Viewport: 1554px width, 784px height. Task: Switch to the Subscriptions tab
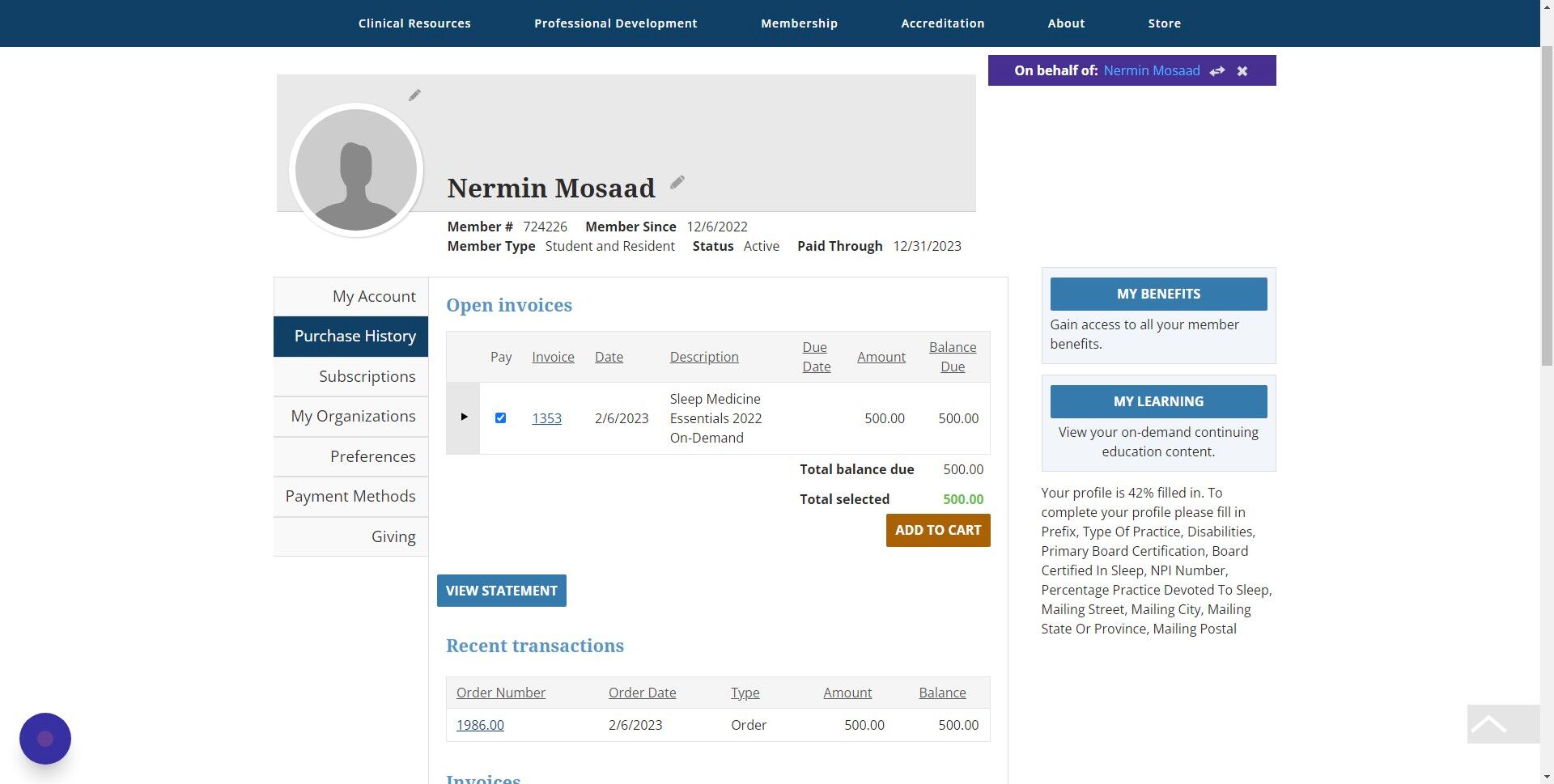click(351, 376)
